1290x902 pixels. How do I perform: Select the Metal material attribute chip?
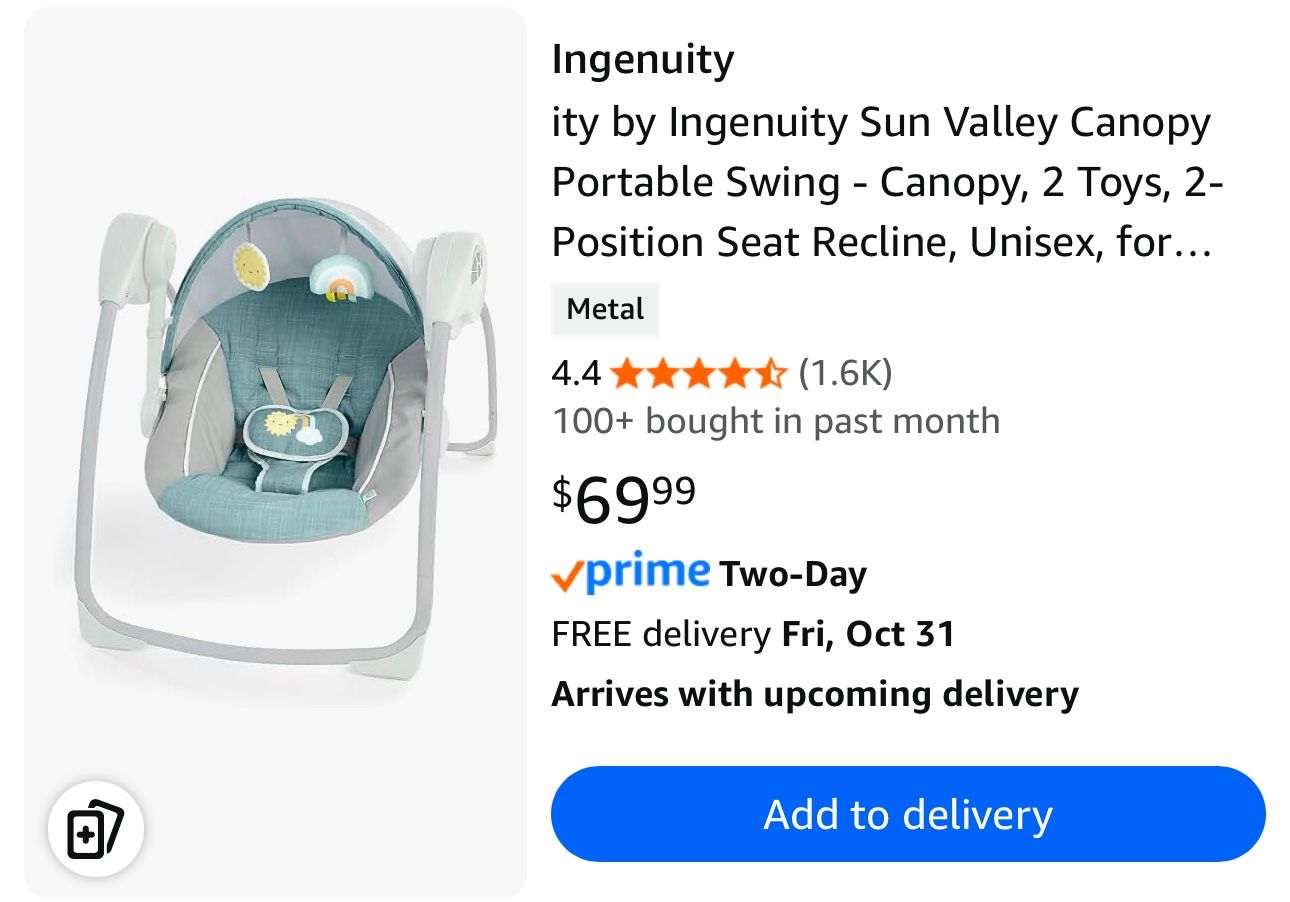(604, 309)
